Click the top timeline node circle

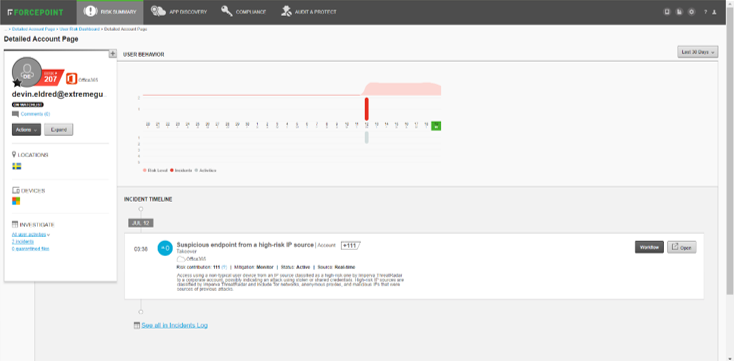pyautogui.click(x=141, y=209)
